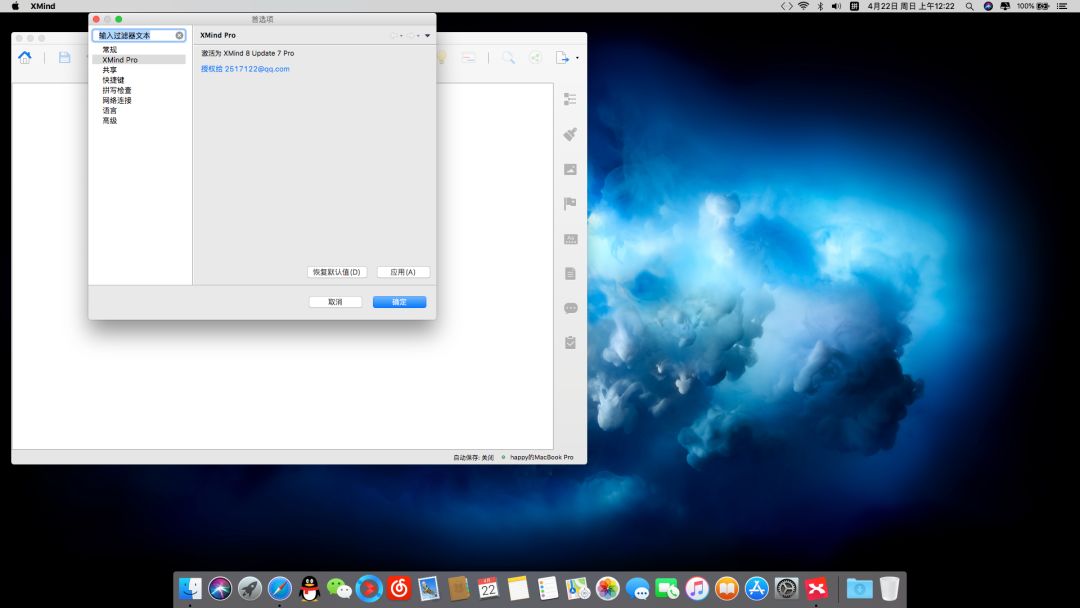The width and height of the screenshot is (1080, 608).
Task: Open Spotlight search in menu bar
Action: point(969,6)
